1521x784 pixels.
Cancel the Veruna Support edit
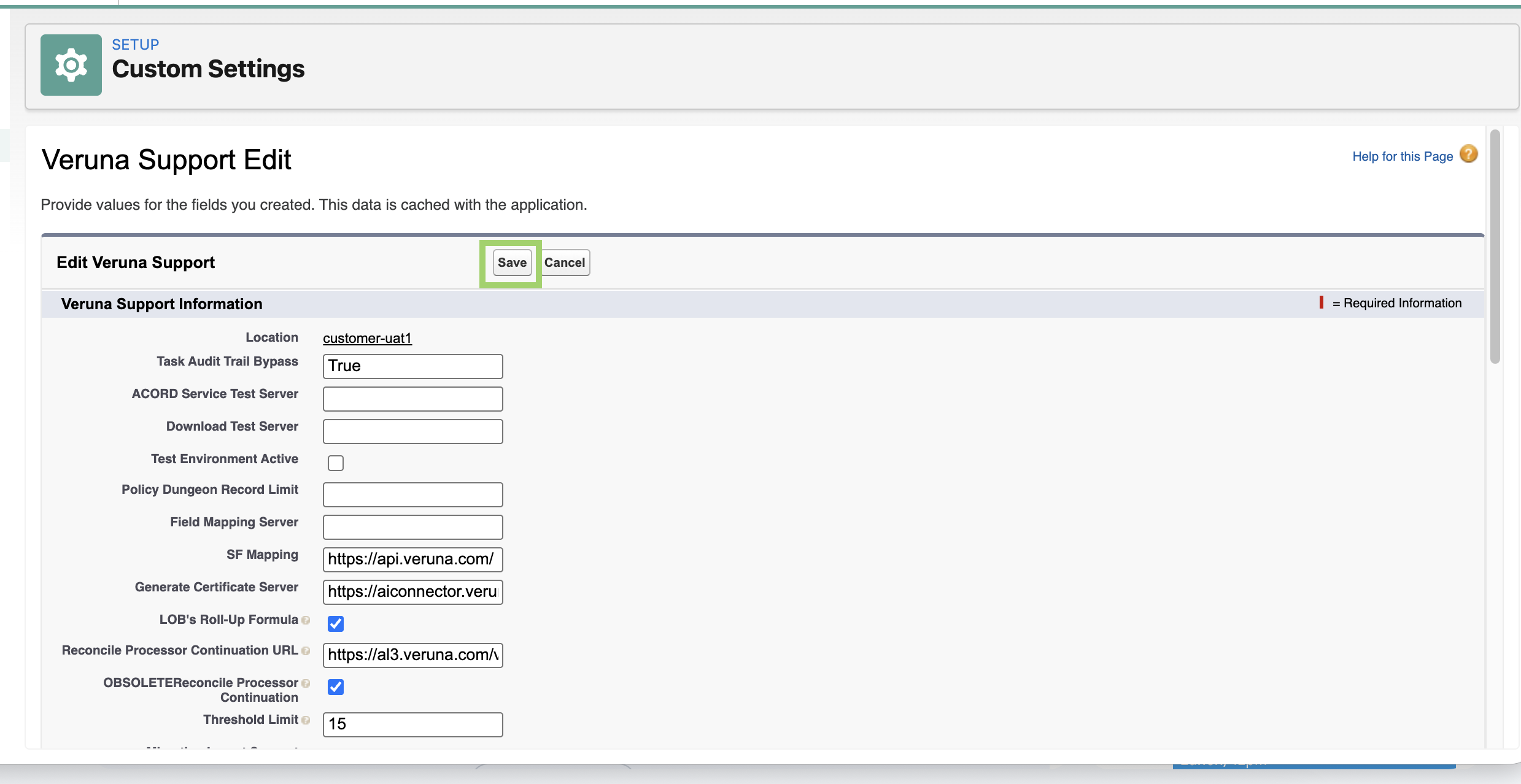[565, 263]
